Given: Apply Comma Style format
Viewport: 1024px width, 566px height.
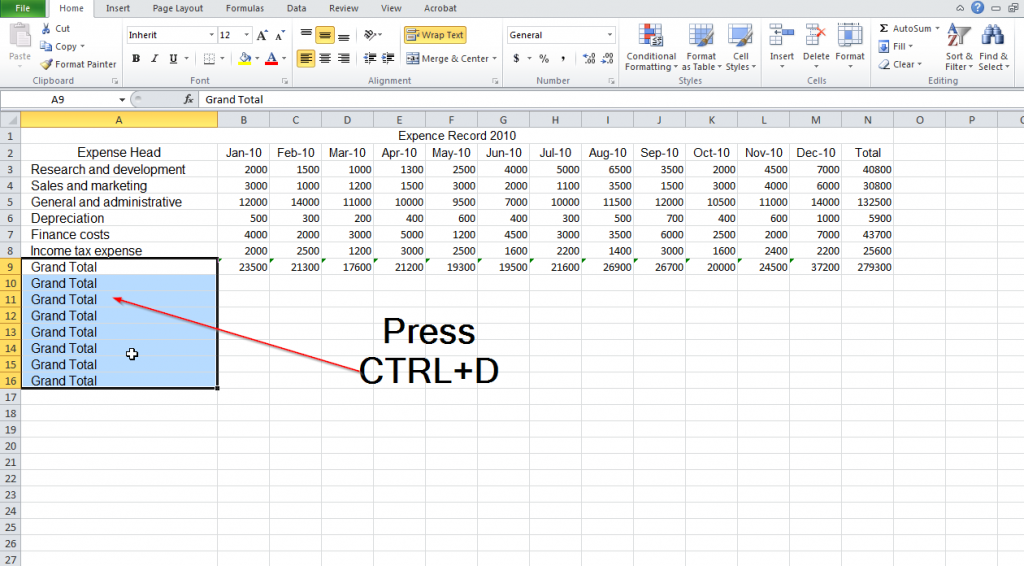Looking at the screenshot, I should coord(563,59).
